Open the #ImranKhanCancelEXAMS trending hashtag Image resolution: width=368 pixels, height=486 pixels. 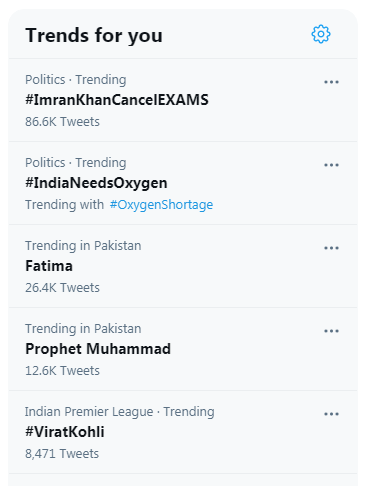117,100
